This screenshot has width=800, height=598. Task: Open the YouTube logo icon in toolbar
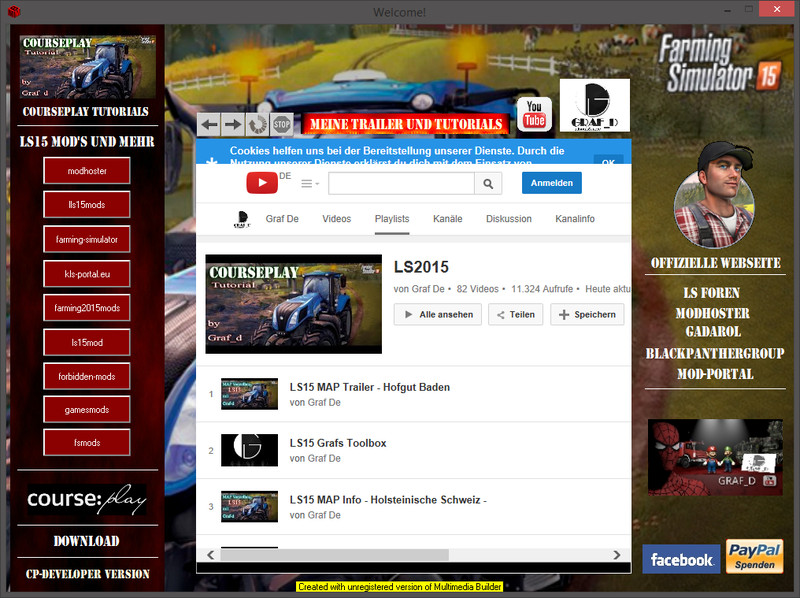(534, 114)
